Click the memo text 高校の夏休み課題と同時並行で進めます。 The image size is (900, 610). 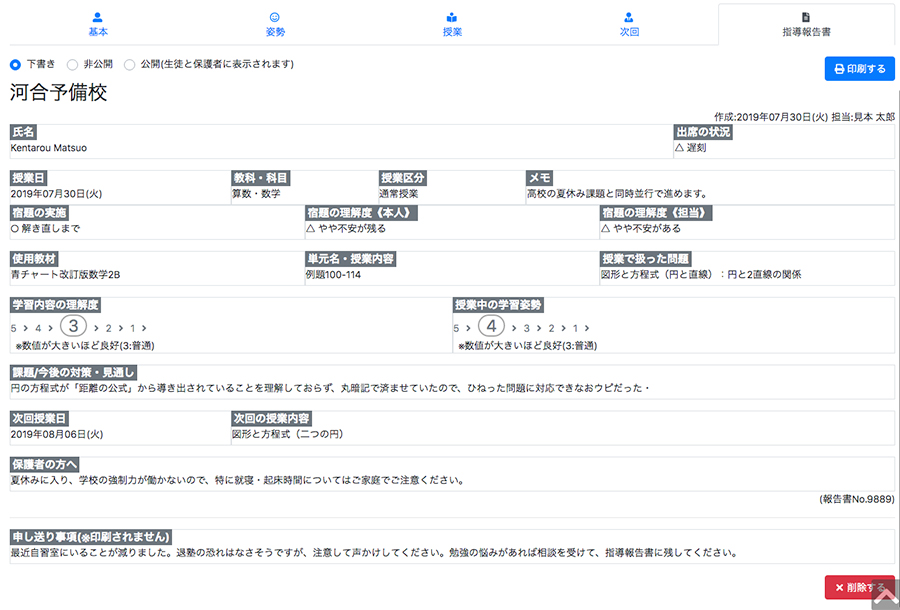[618, 194]
